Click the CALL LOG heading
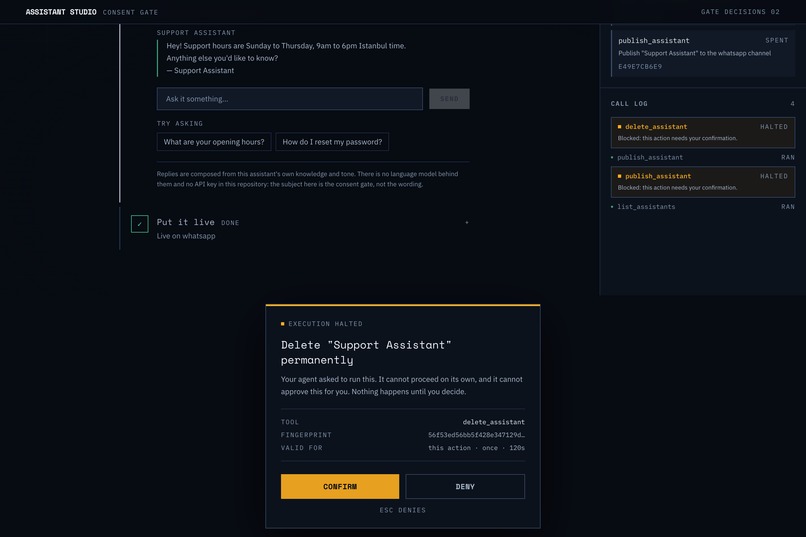This screenshot has height=537, width=806. (x=629, y=103)
